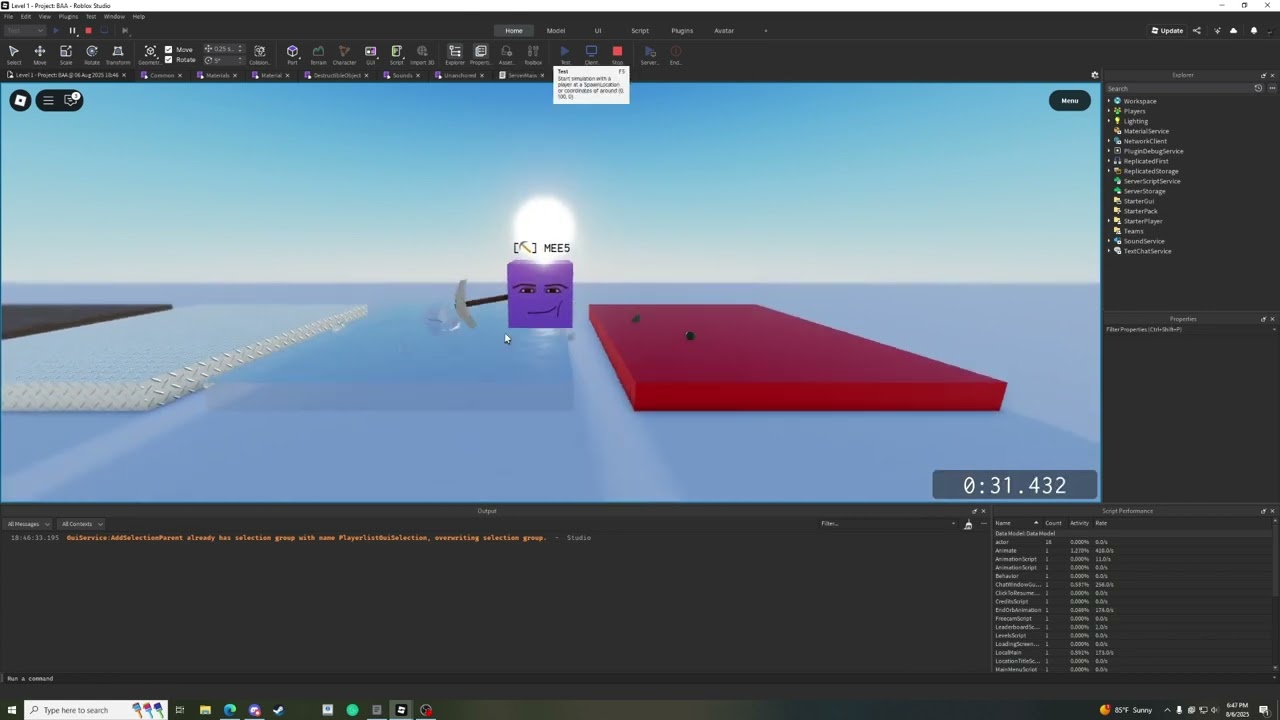Open the Toolbox
This screenshot has height=720, width=1280.
point(533,54)
